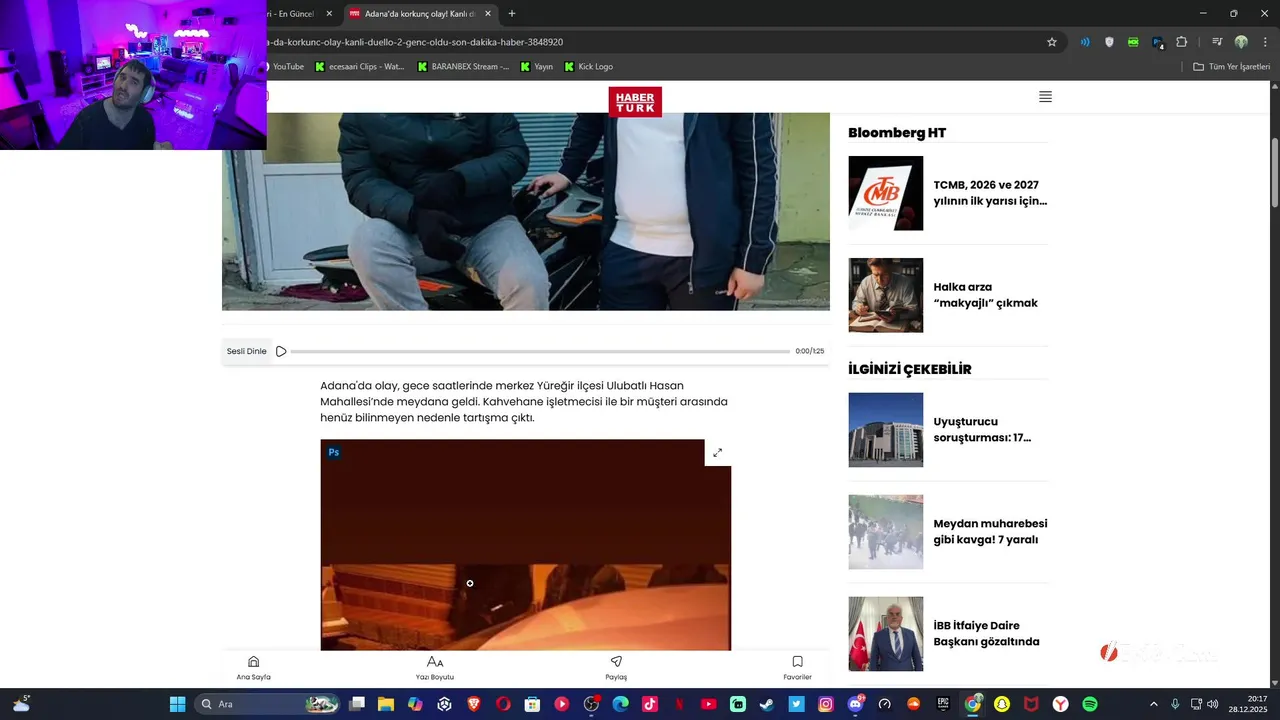Image resolution: width=1280 pixels, height=720 pixels.
Task: Open Ana Sayfa in the bottom bar
Action: coord(253,668)
